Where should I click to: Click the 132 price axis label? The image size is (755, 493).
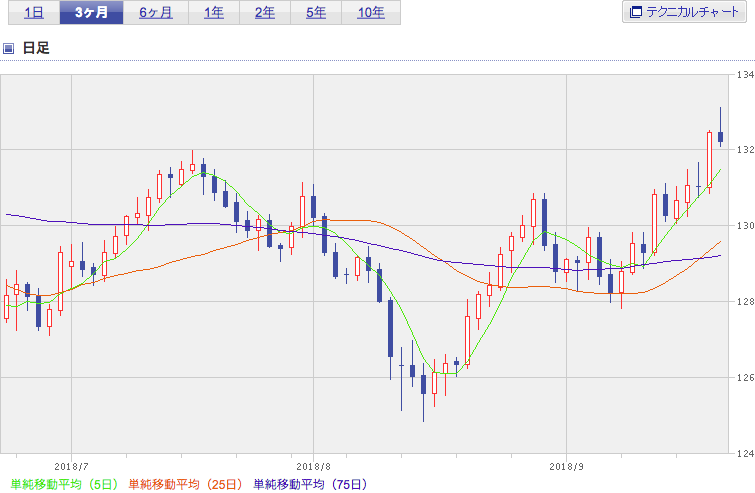[x=745, y=150]
